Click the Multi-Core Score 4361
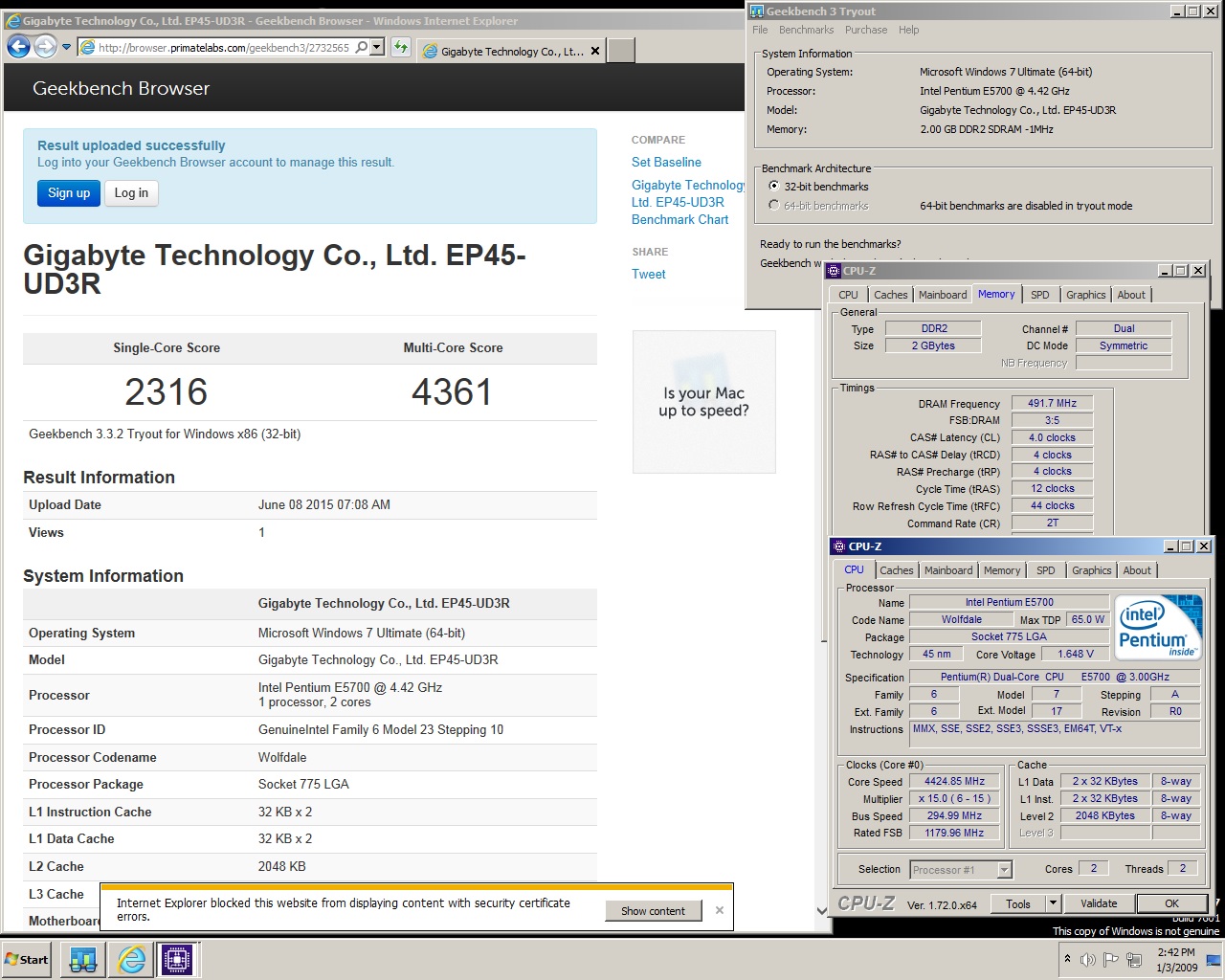The image size is (1225, 980). (452, 392)
